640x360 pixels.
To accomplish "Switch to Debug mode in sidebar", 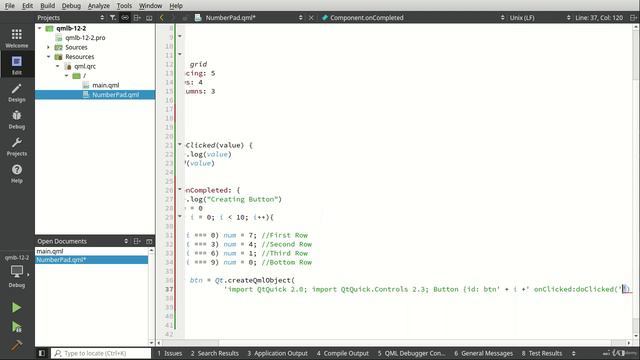I will tap(17, 119).
